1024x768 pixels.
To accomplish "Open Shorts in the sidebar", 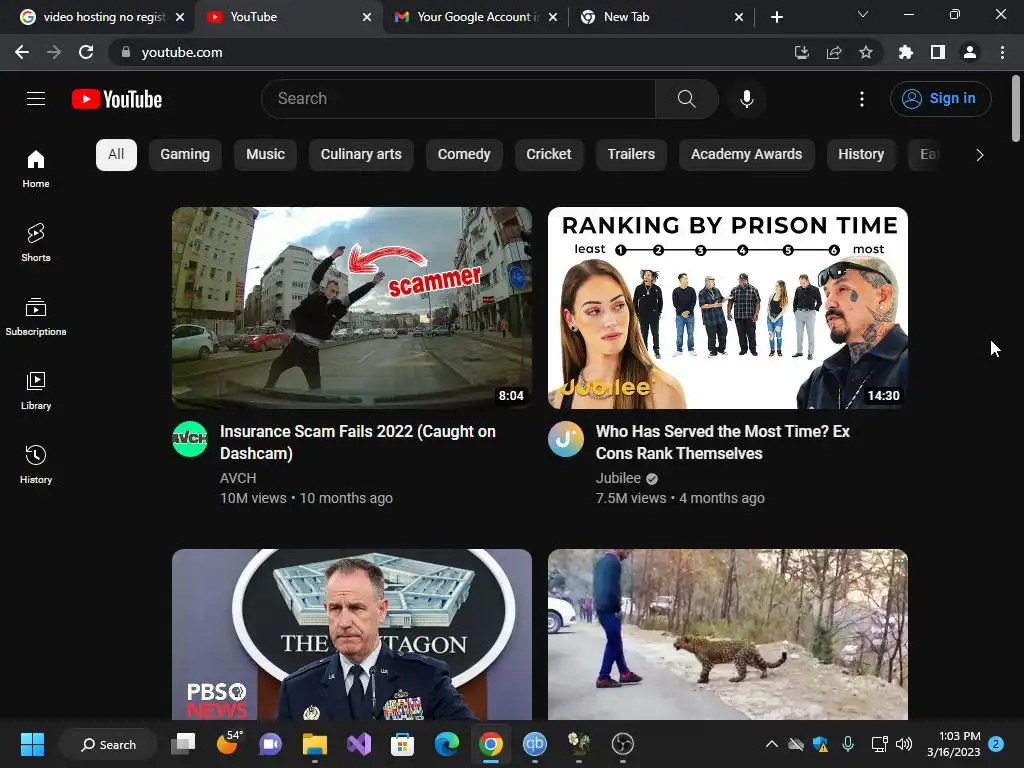I will click(36, 242).
